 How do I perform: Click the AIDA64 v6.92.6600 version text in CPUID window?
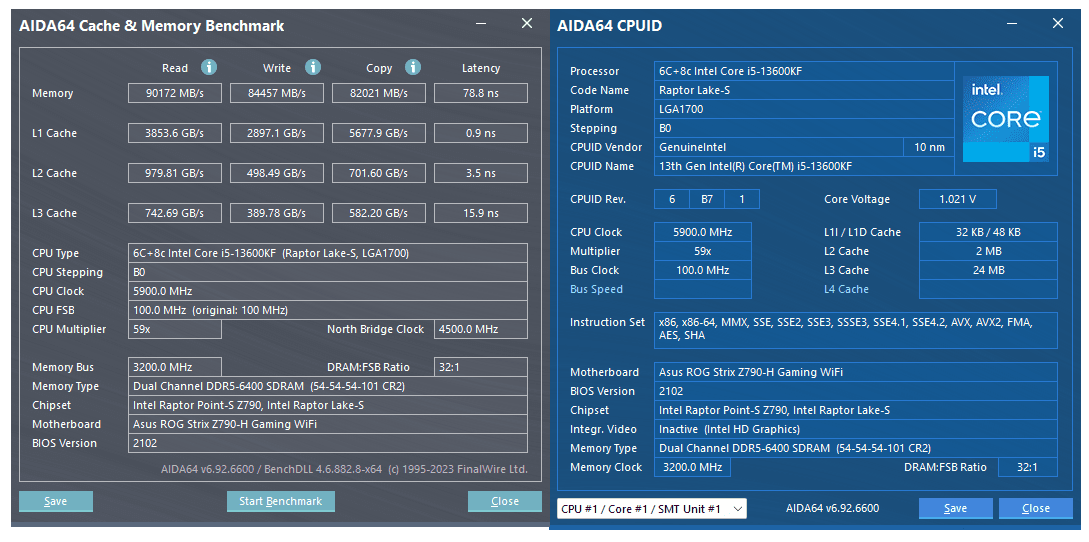(832, 508)
